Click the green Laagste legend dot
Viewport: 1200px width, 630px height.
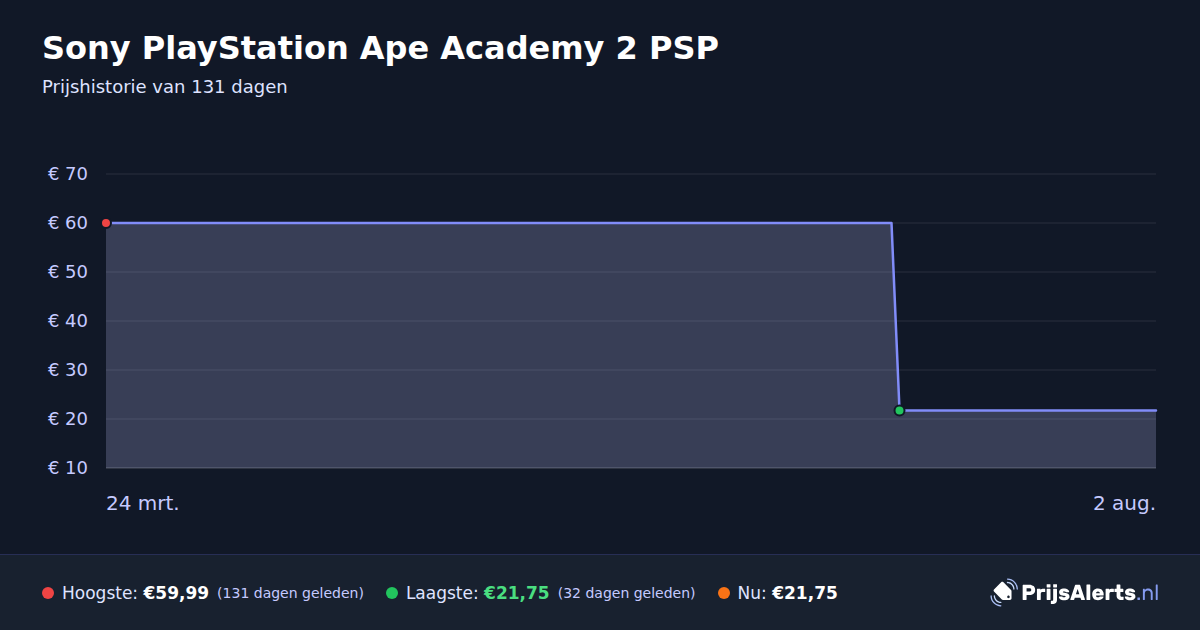pyautogui.click(x=392, y=593)
